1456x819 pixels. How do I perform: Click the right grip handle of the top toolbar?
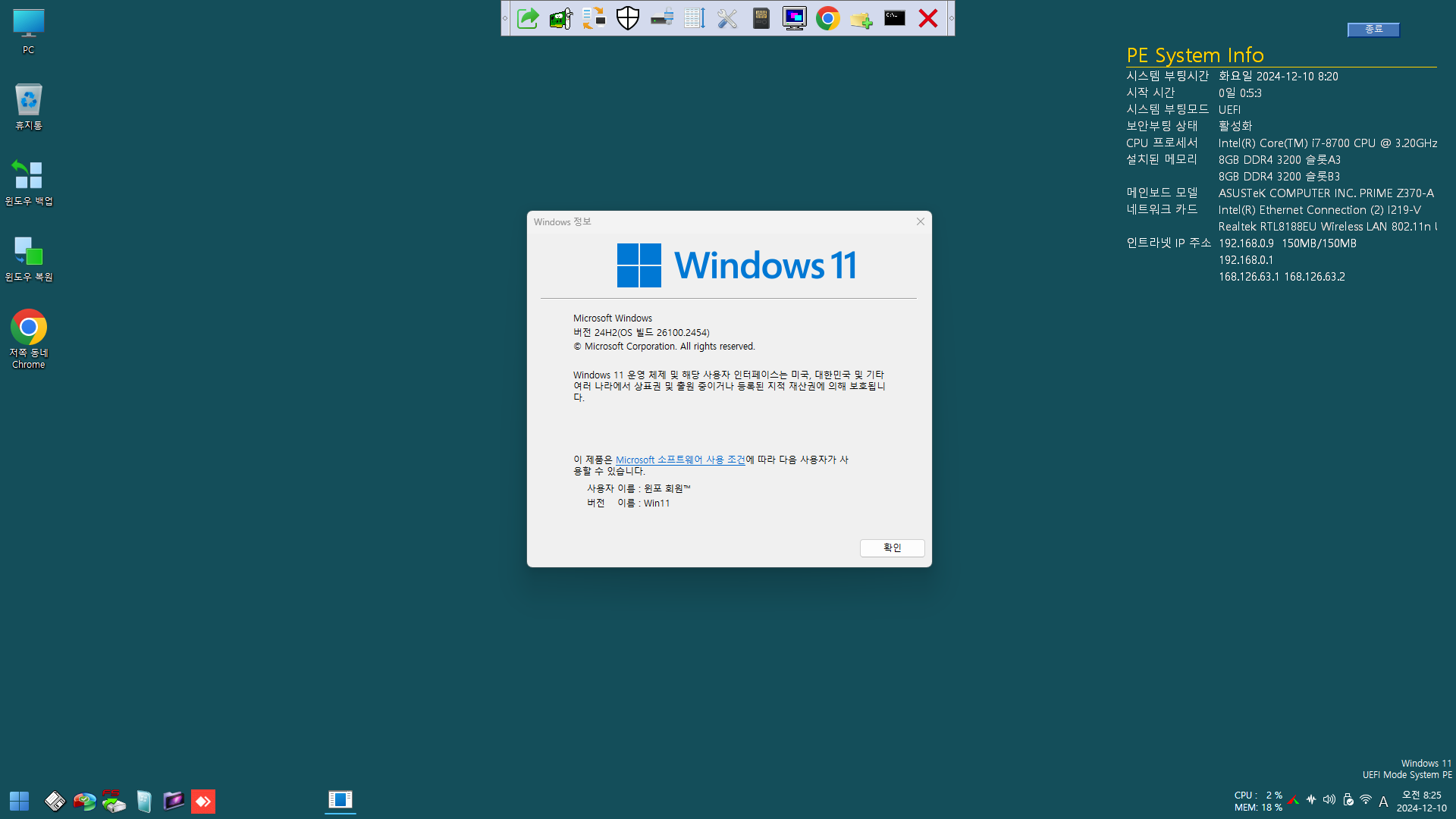pyautogui.click(x=951, y=18)
